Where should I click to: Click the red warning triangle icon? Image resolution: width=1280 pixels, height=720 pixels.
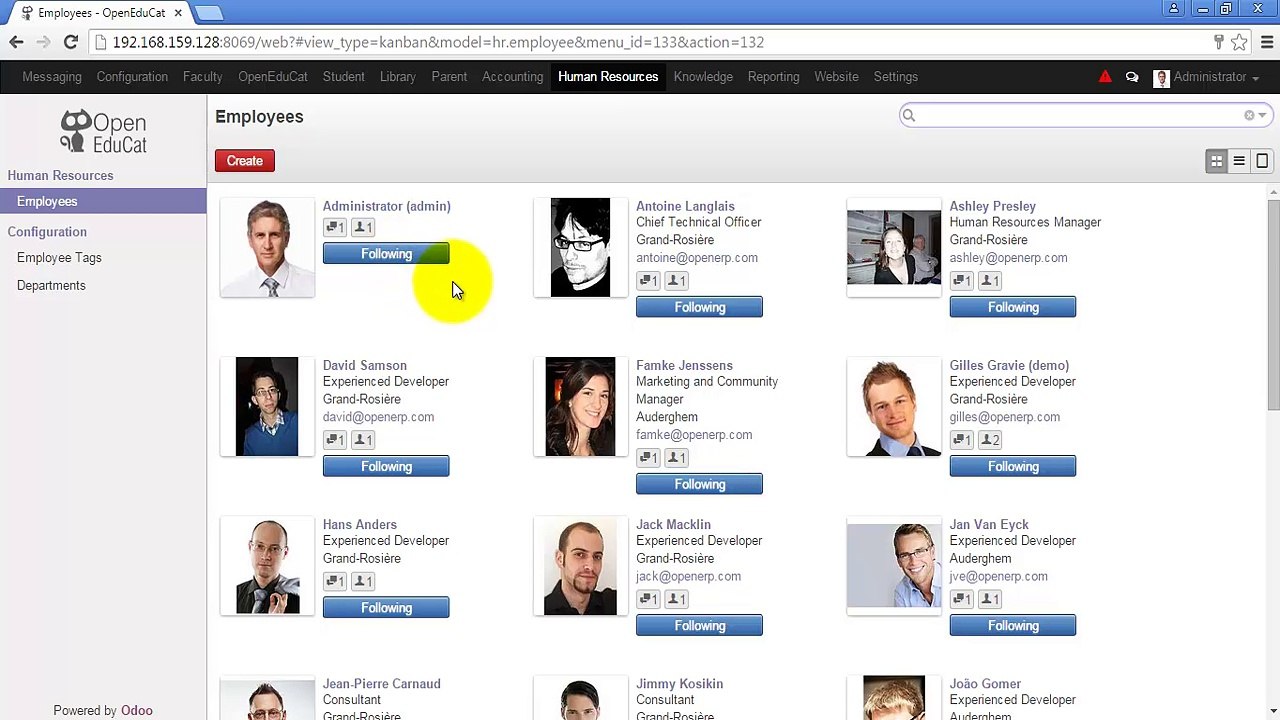(1105, 77)
